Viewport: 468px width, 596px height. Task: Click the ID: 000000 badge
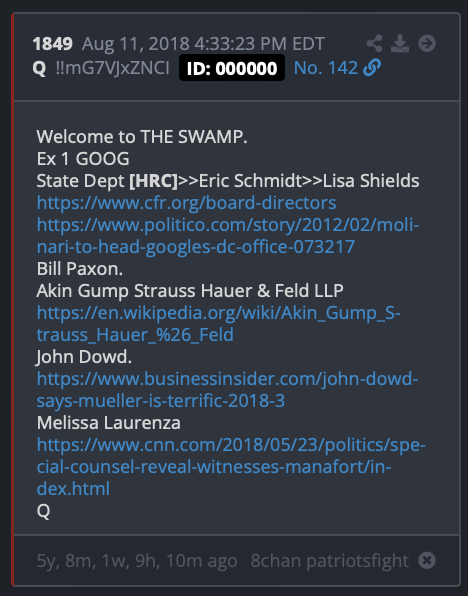(232, 68)
